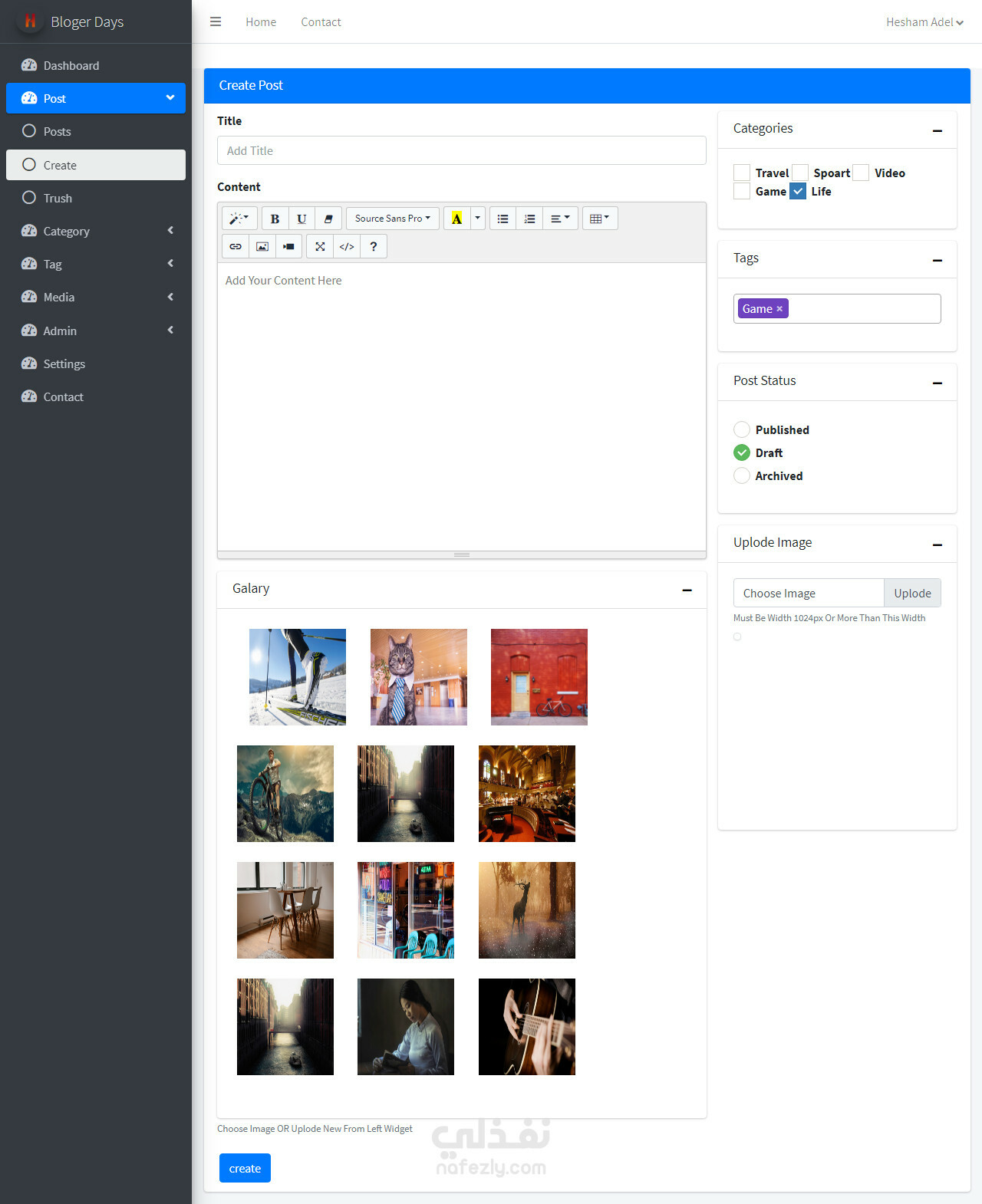Collapse the Tags card
982x1204 pixels.
pyautogui.click(x=938, y=260)
